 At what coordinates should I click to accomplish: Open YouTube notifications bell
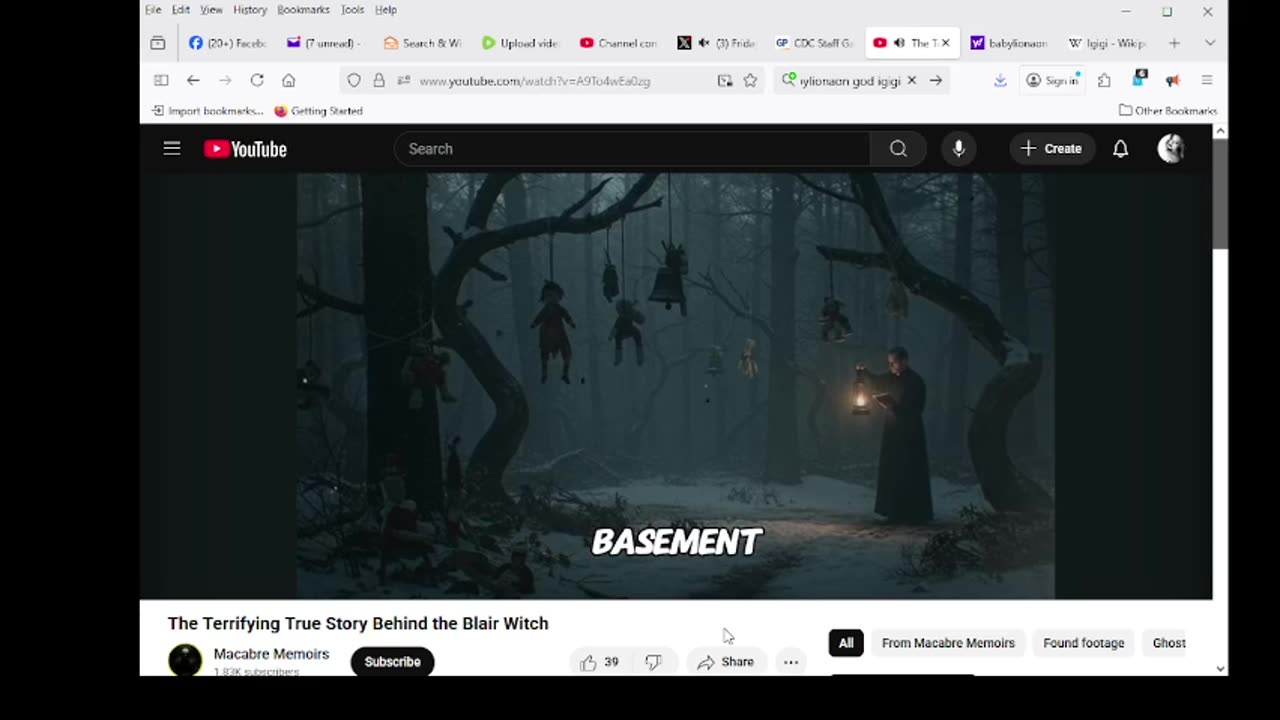point(1121,149)
